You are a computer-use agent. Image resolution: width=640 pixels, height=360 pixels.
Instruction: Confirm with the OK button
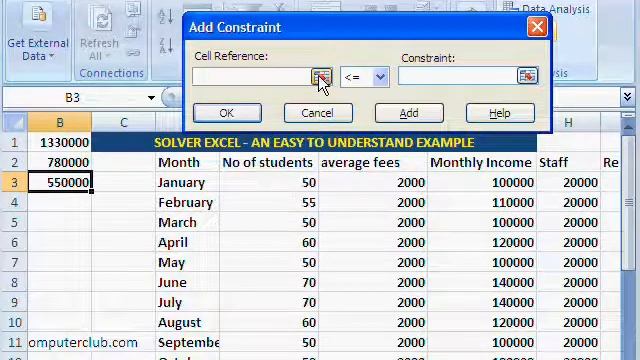click(x=227, y=113)
